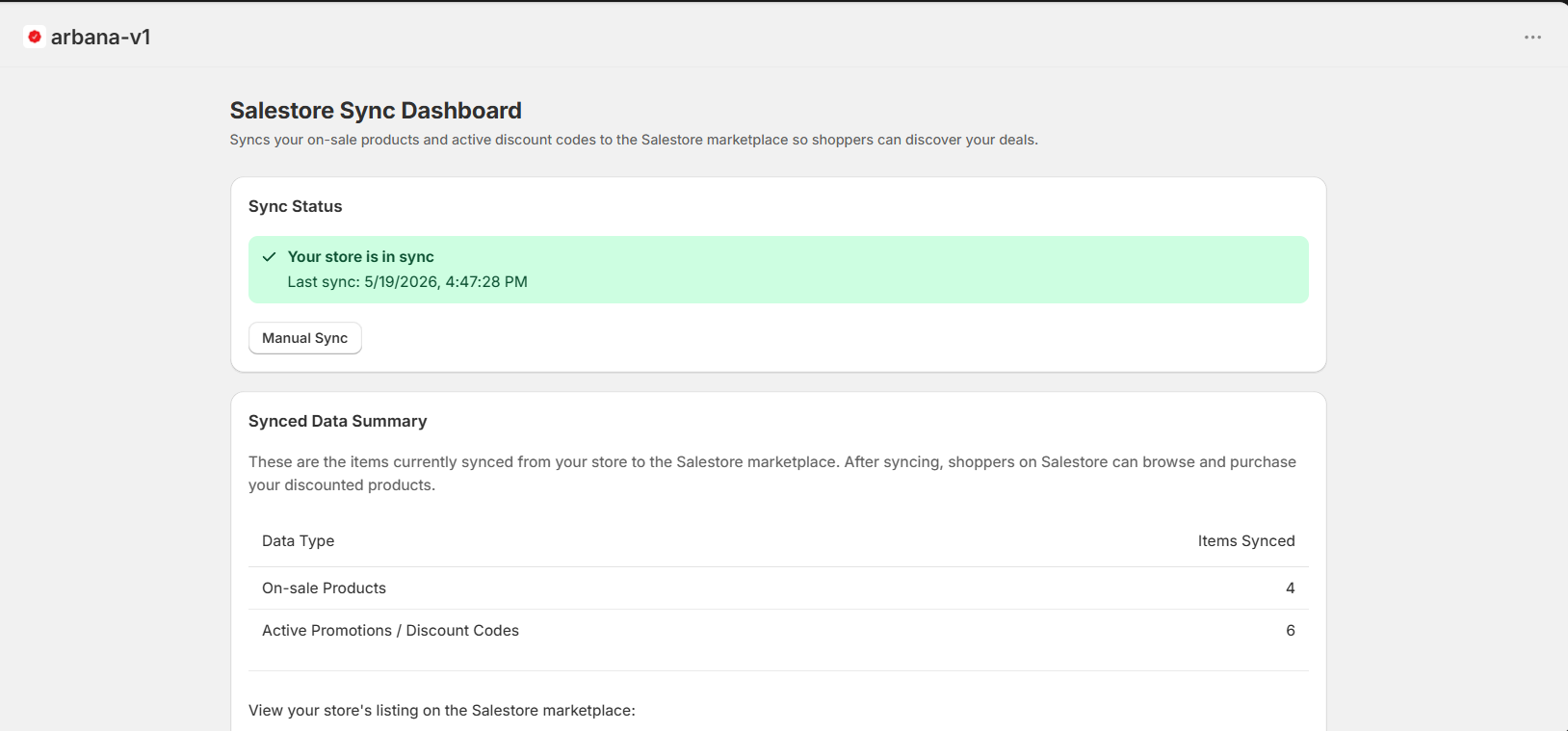Click the Salestore Sync Dashboard heading
Screen dimensions: 1568x731
(376, 111)
